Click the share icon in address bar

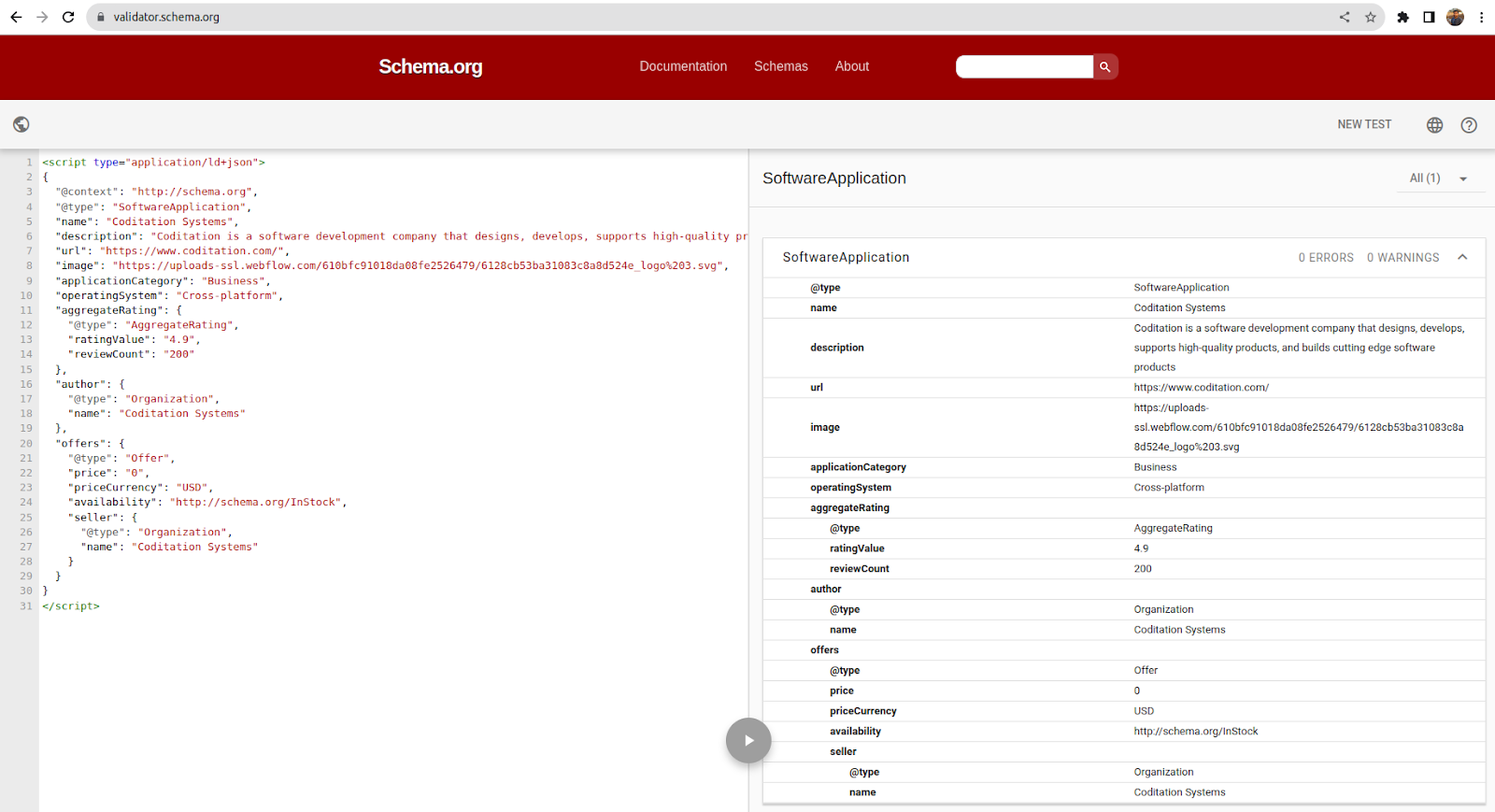(x=1345, y=17)
